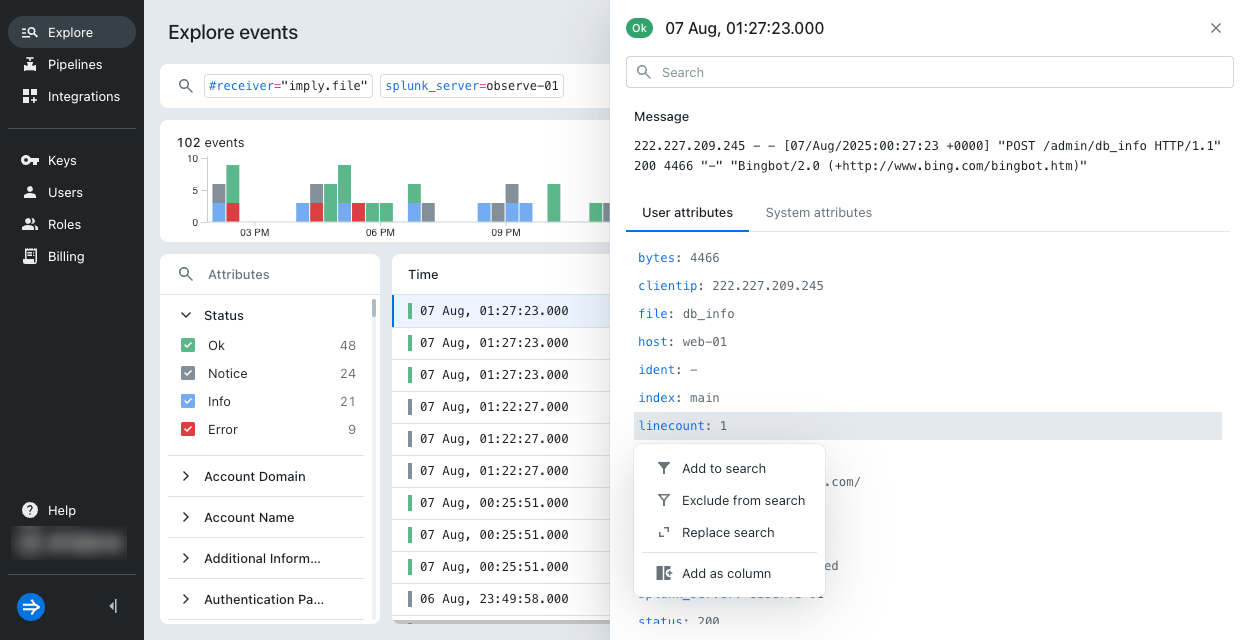Expand the Authentication Pa... group
This screenshot has height=640, width=1250.
click(186, 600)
